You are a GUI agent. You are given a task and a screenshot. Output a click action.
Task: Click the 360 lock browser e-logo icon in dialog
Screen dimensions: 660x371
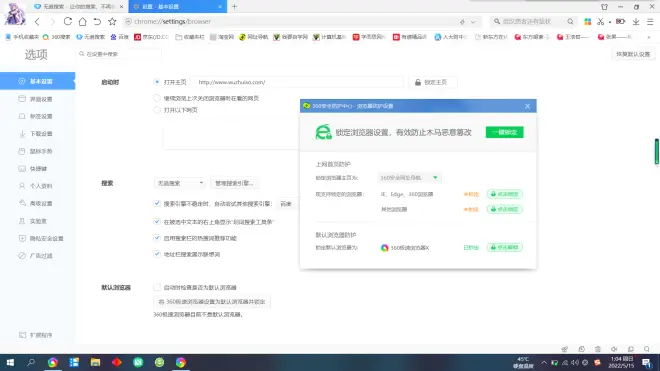(x=323, y=132)
